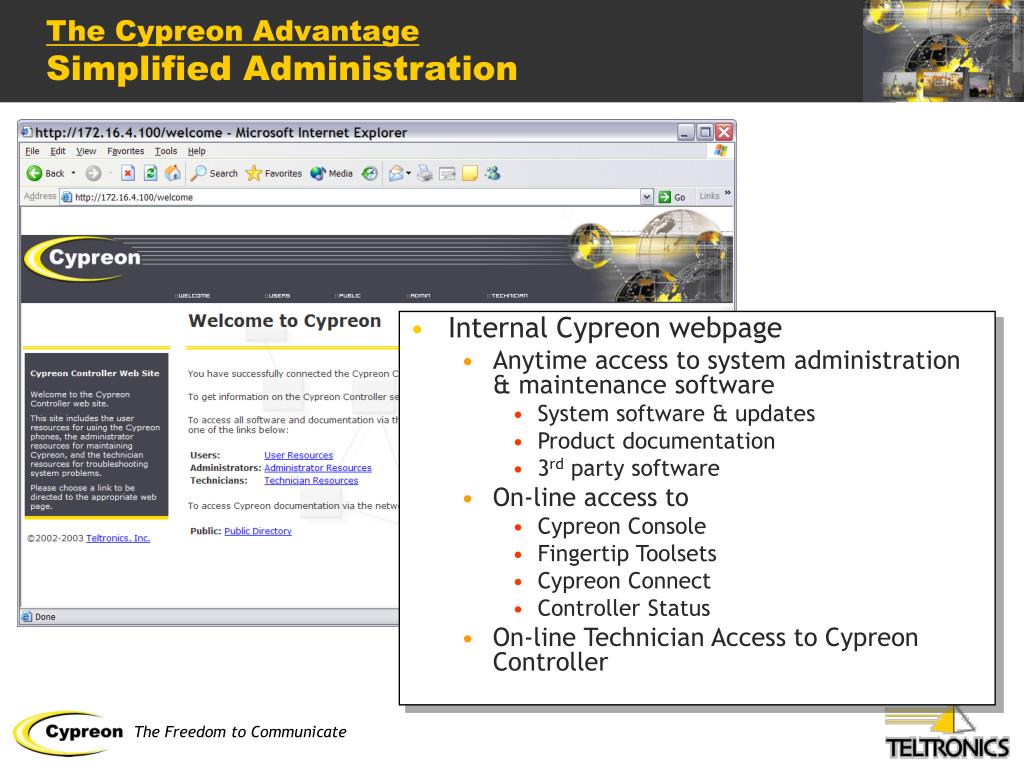
Task: Open the Administrator Resources link
Action: tap(317, 468)
